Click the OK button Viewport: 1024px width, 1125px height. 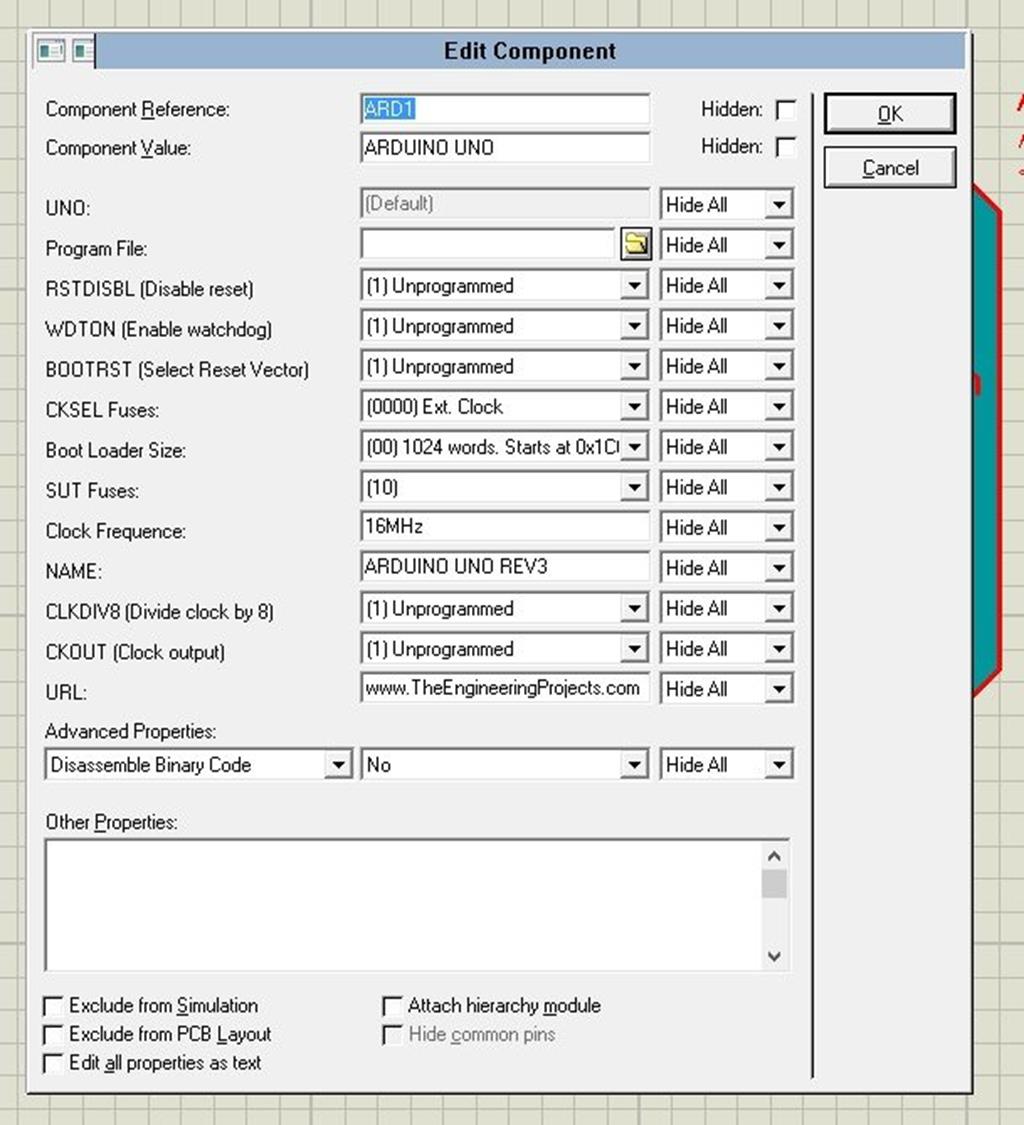coord(888,113)
